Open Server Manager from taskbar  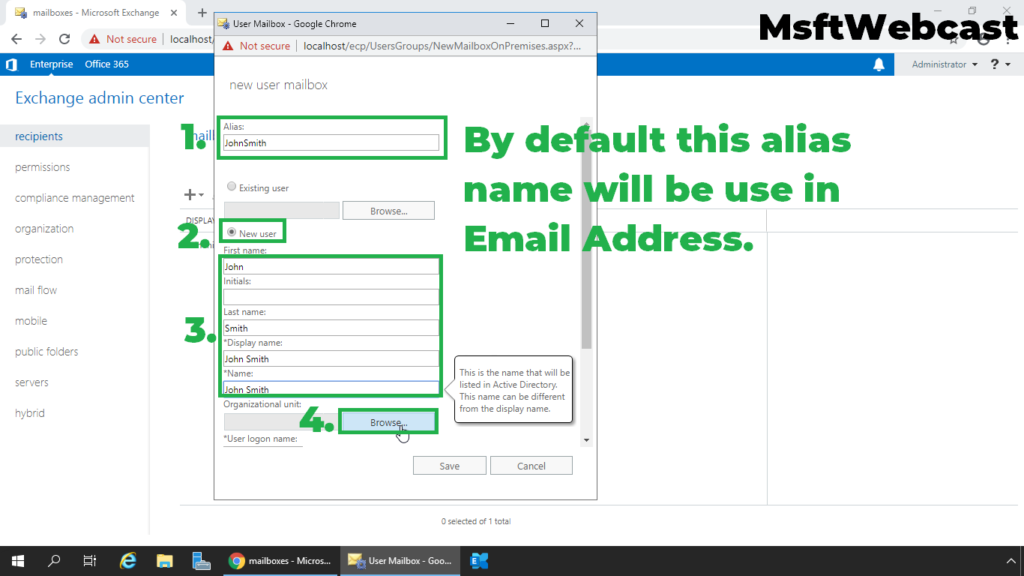201,561
